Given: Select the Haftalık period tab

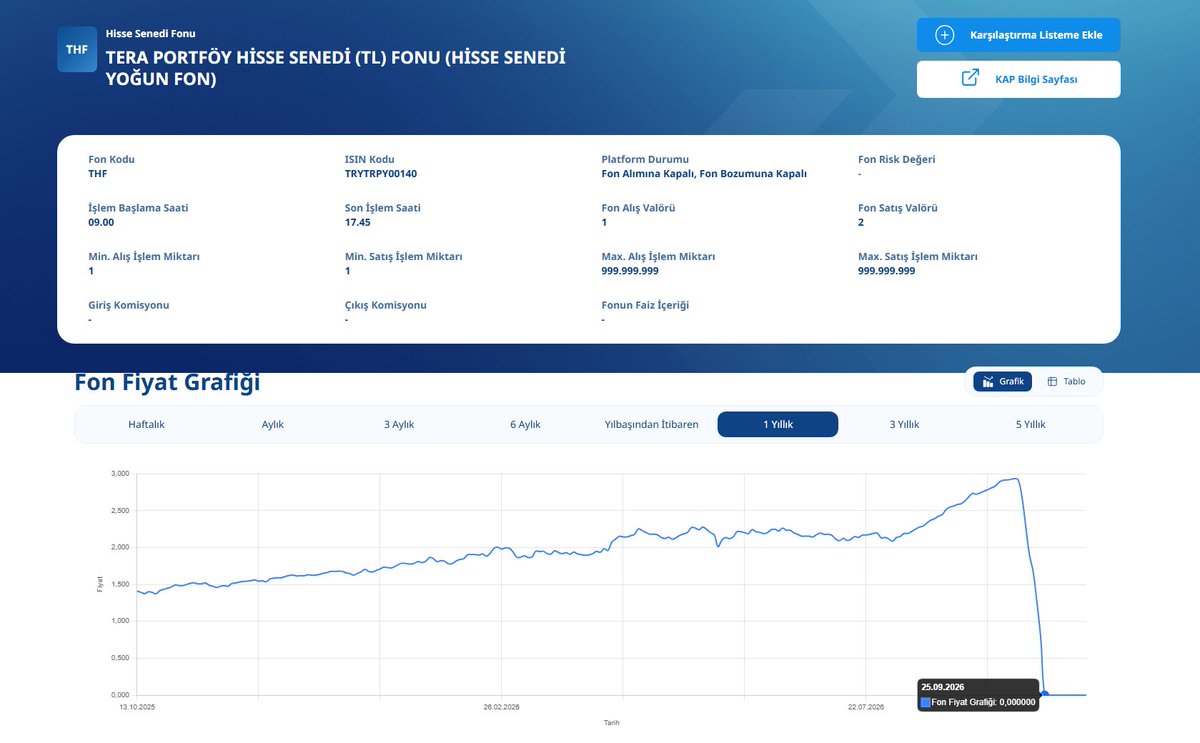Looking at the screenshot, I should coord(146,424).
